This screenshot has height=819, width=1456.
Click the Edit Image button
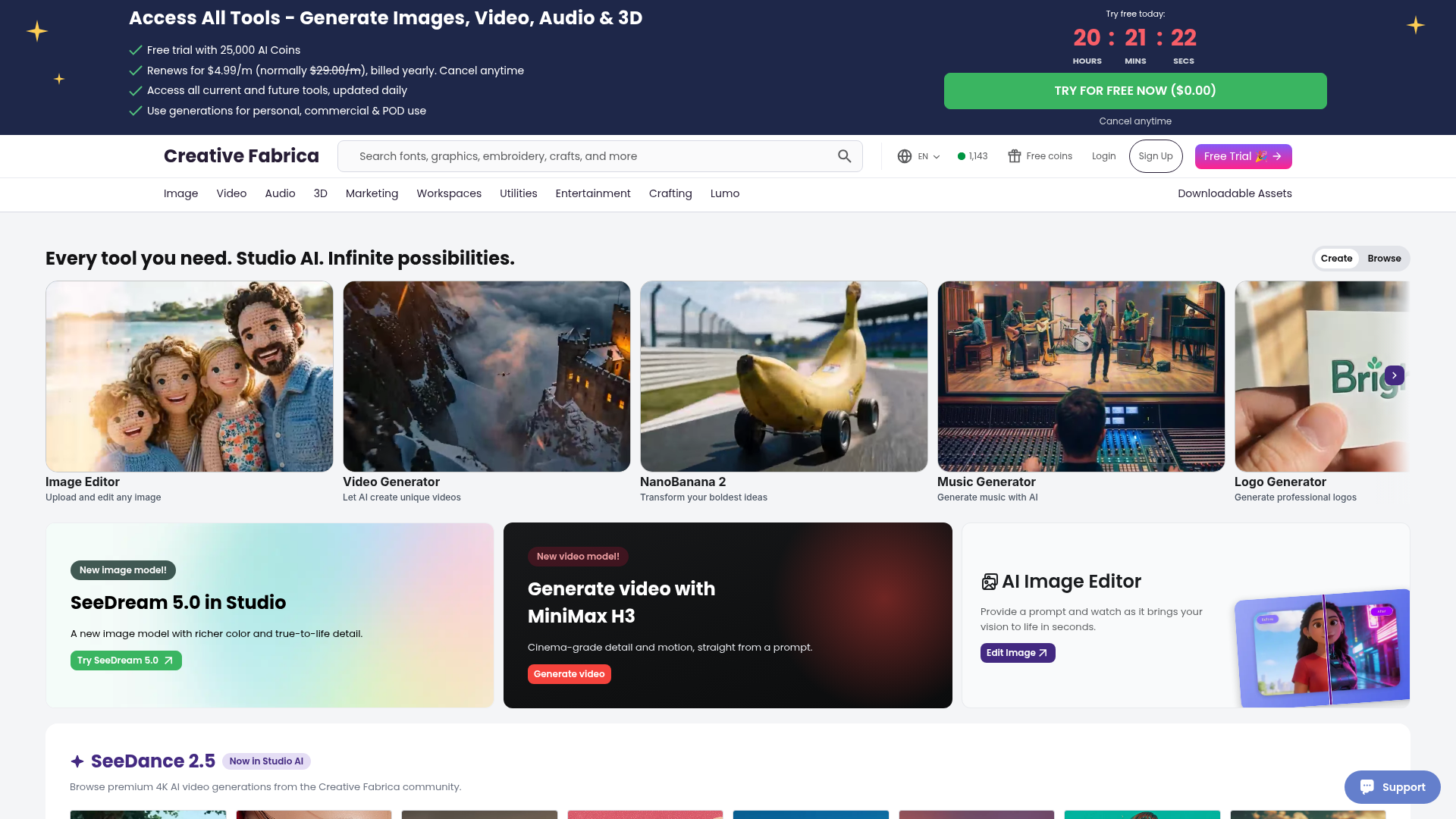pos(1018,653)
